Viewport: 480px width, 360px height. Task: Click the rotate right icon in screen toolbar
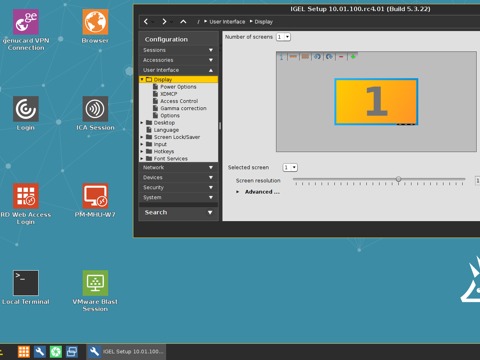click(x=329, y=57)
